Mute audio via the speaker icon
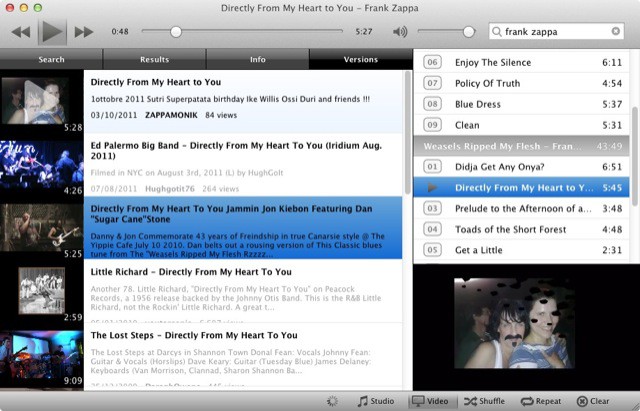This screenshot has width=640, height=411. [x=400, y=32]
